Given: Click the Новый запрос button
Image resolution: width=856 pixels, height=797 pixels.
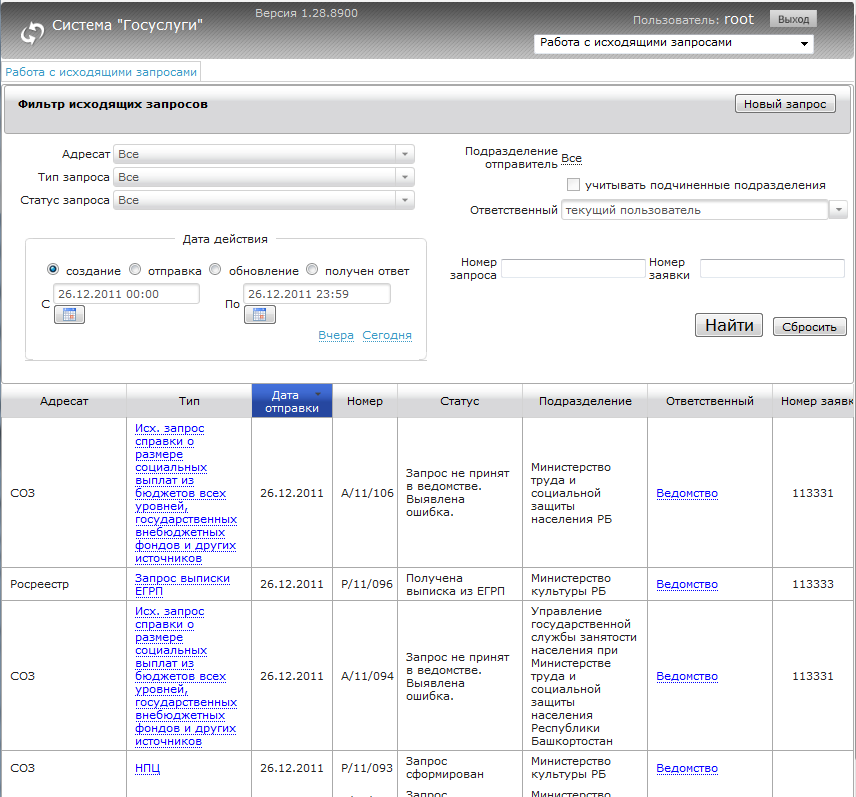Looking at the screenshot, I should pyautogui.click(x=785, y=104).
